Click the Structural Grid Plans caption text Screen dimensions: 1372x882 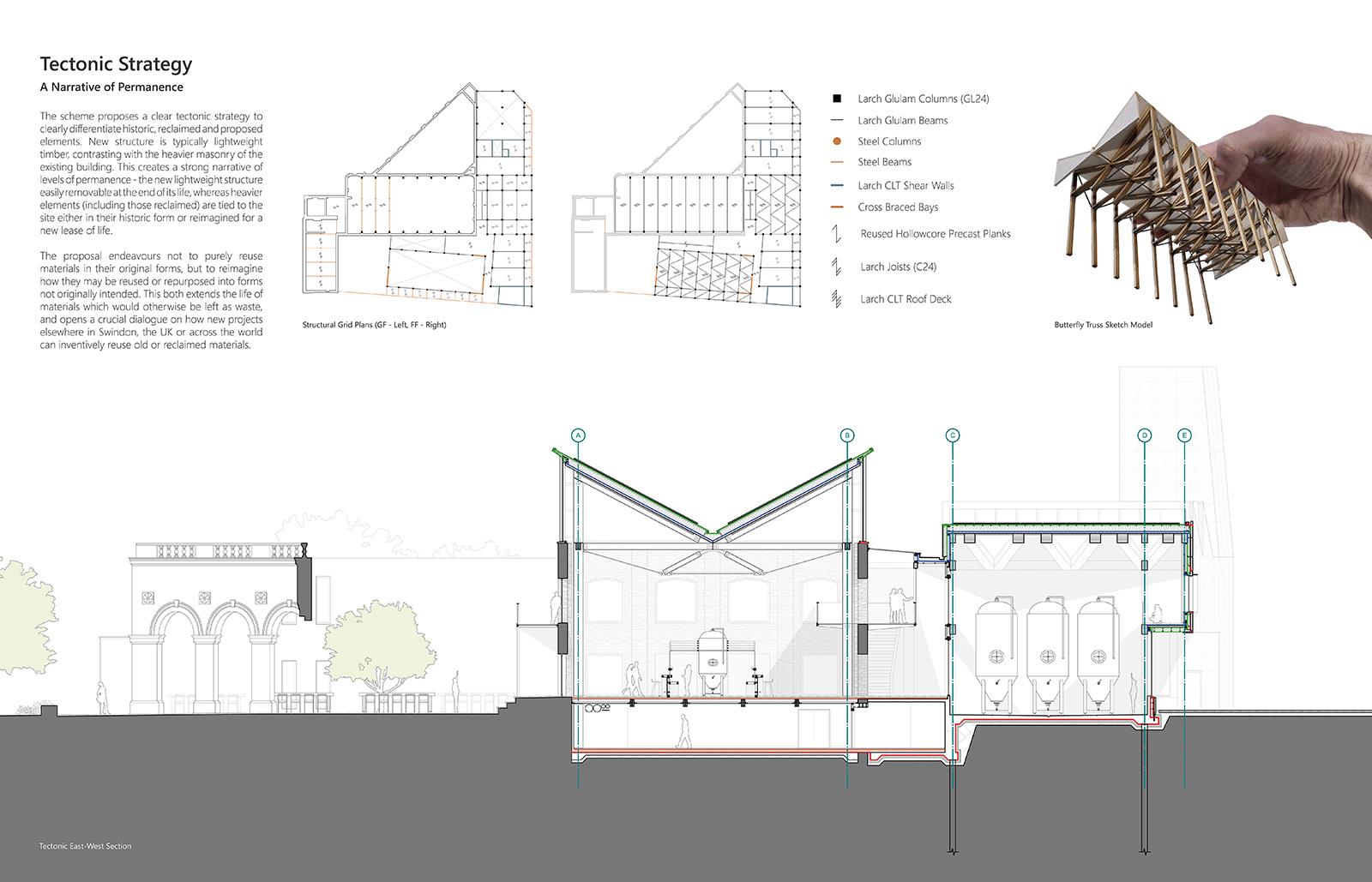374,326
